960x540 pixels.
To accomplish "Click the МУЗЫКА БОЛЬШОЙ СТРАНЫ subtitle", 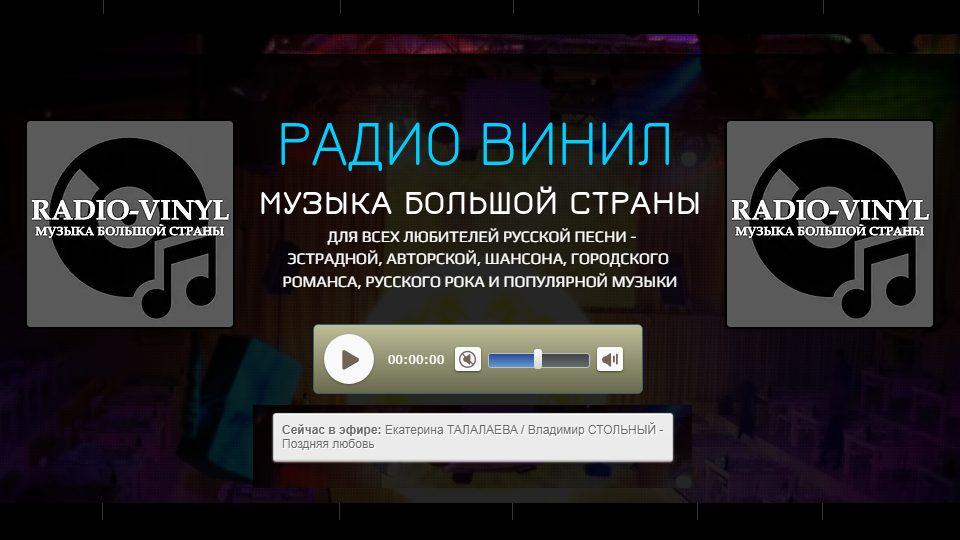I will point(479,203).
